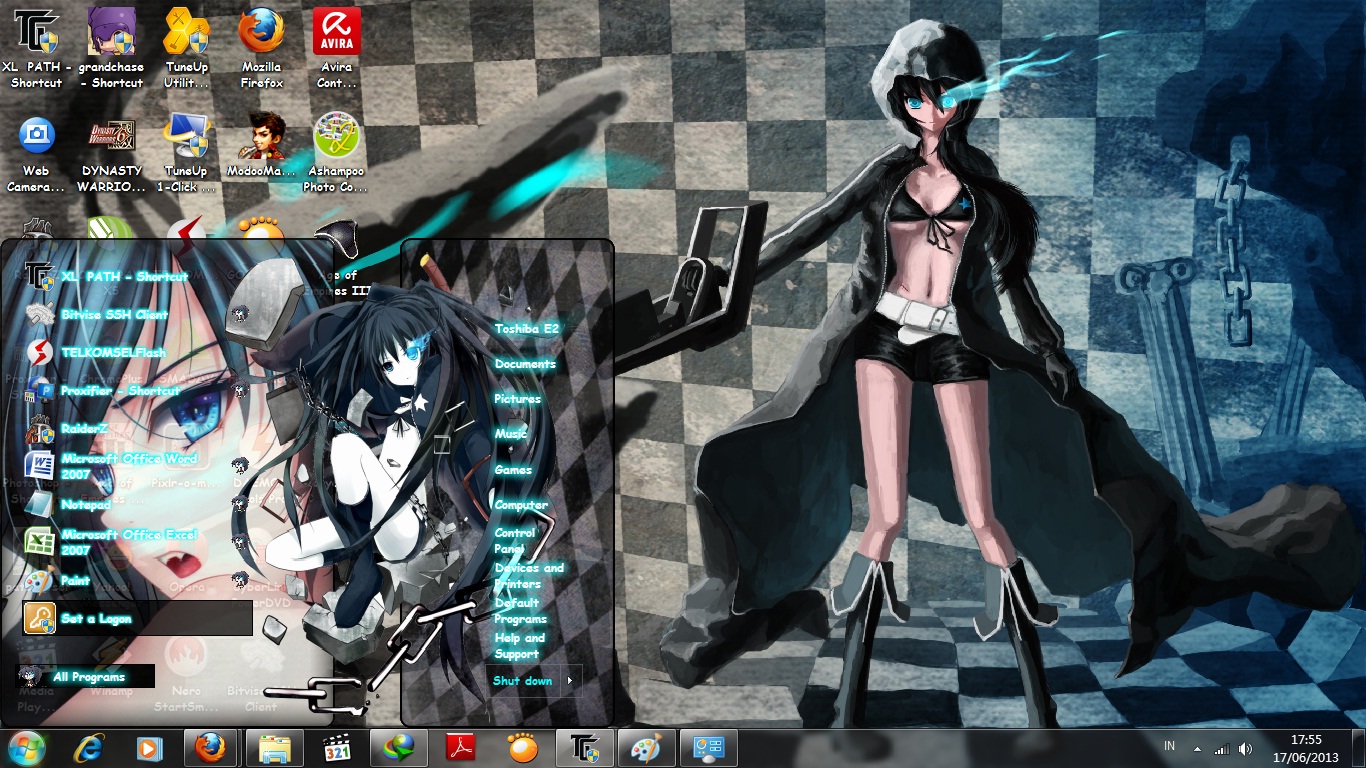Screen dimensions: 1366x768
Task: Launch Media Player Classic 321 taskbar icon
Action: (x=336, y=747)
